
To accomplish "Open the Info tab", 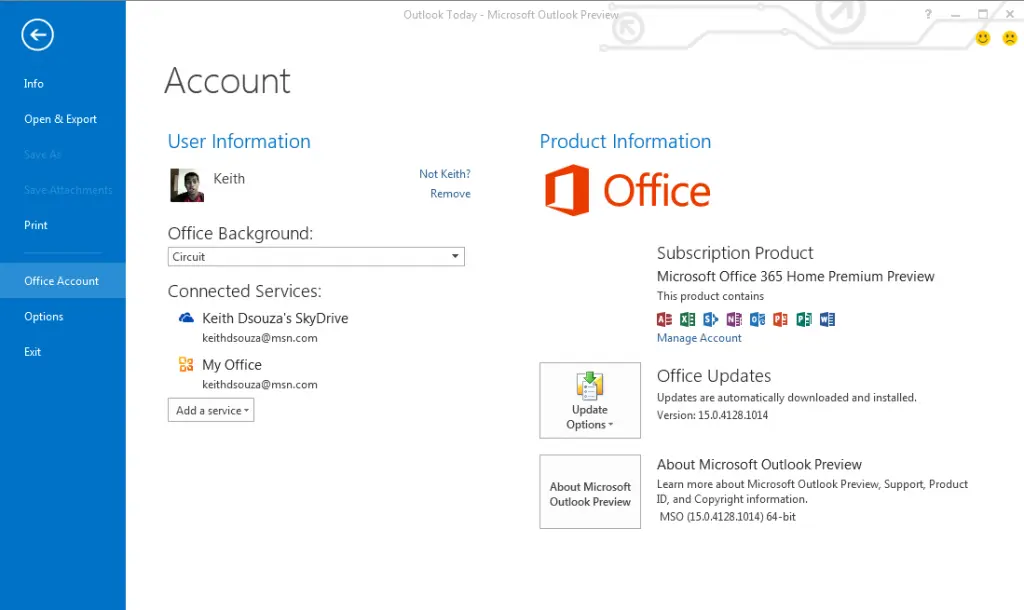I will 34,84.
